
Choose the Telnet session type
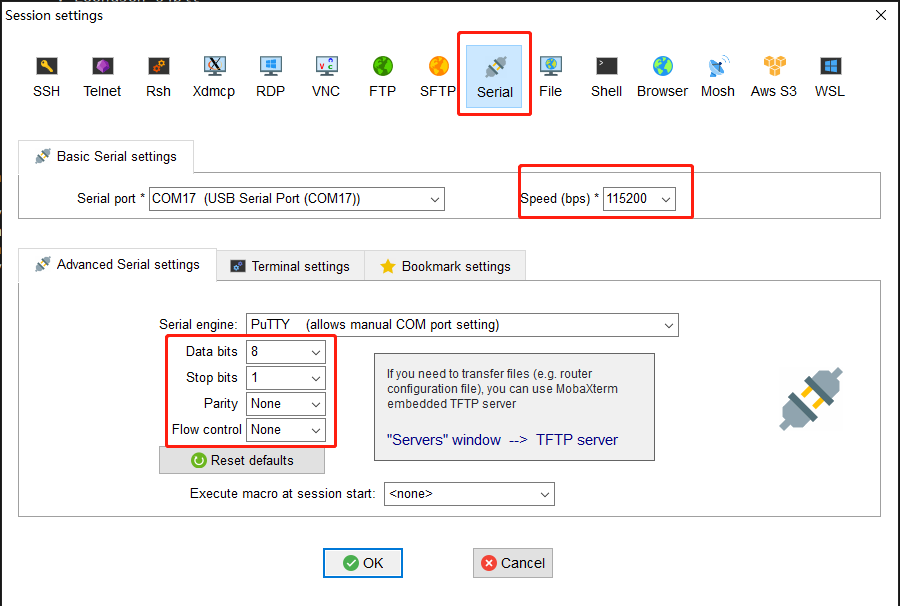click(102, 77)
